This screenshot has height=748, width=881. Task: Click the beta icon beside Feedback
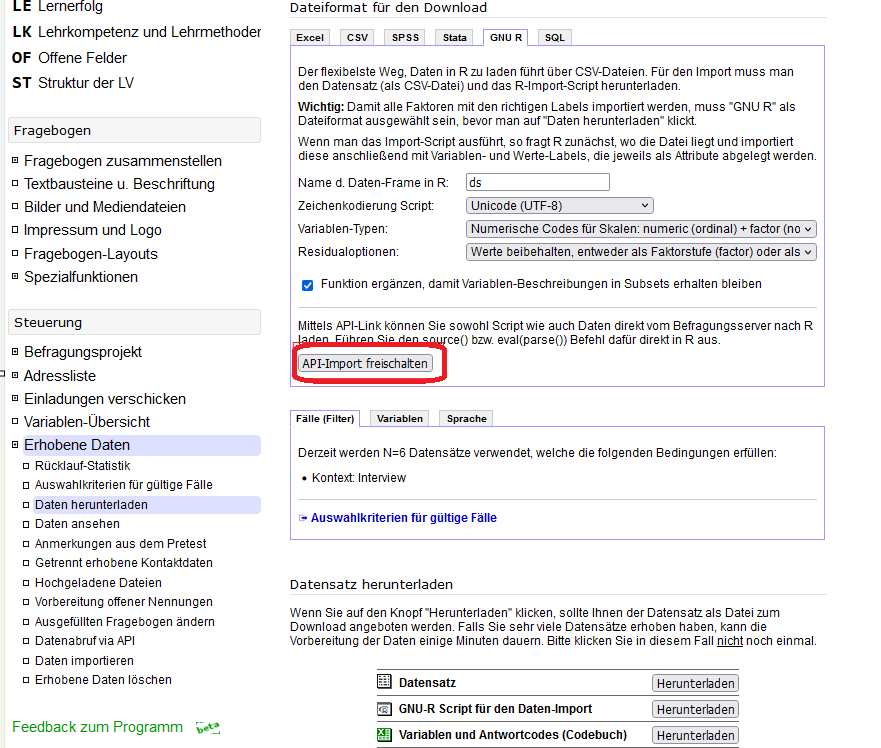pos(207,727)
